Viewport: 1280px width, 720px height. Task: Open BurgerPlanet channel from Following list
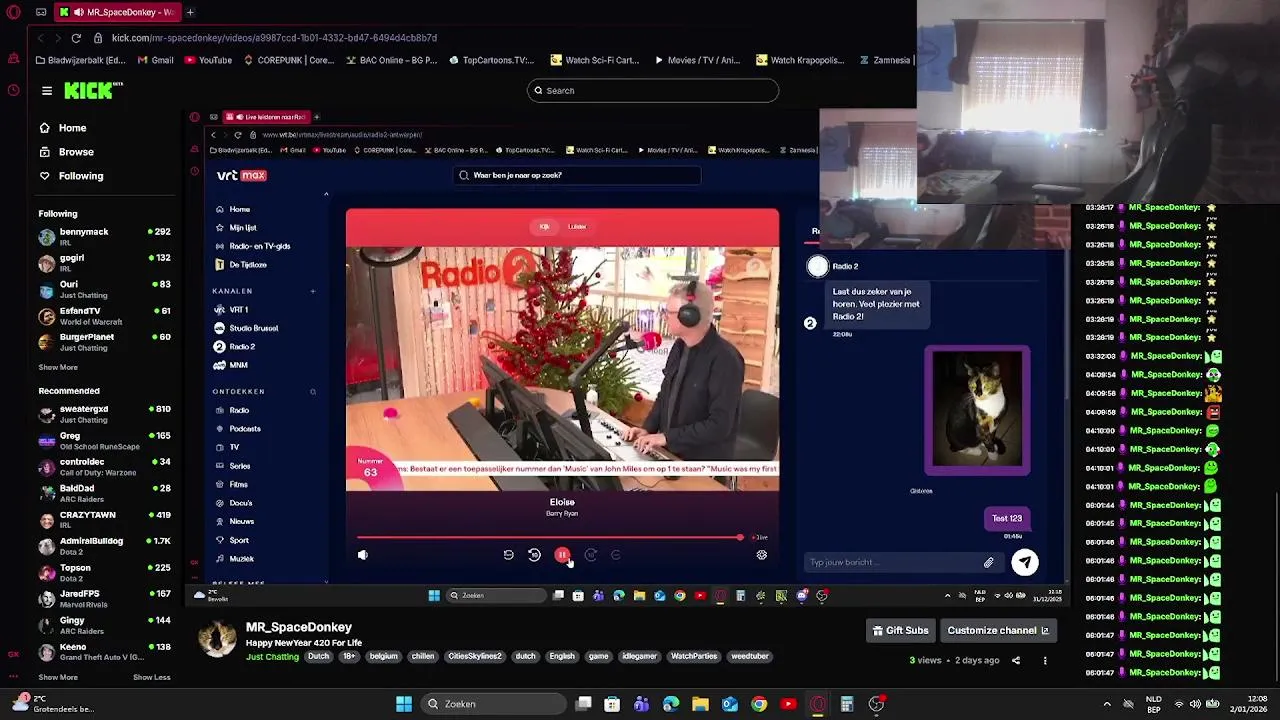tap(104, 342)
